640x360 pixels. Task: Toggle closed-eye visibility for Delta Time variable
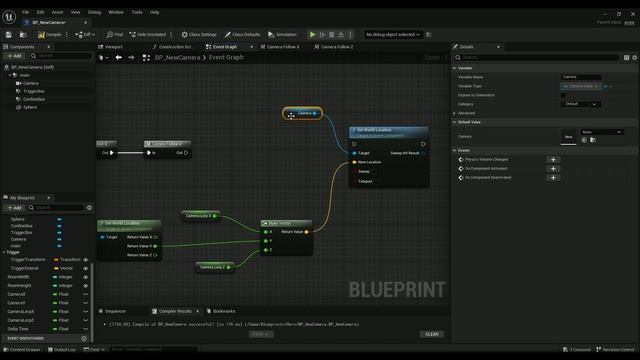85,329
